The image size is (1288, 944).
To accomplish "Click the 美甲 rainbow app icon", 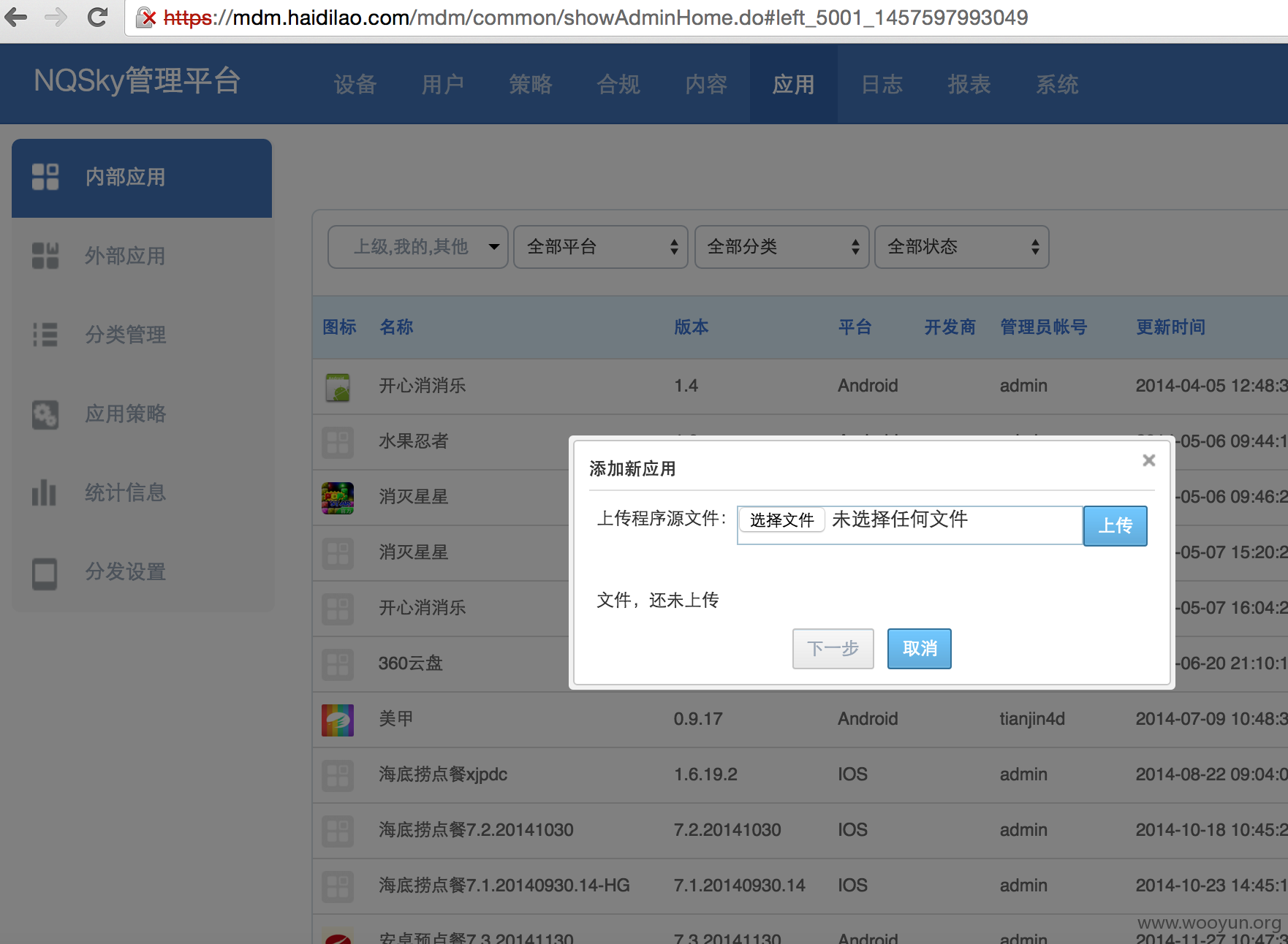I will [338, 720].
